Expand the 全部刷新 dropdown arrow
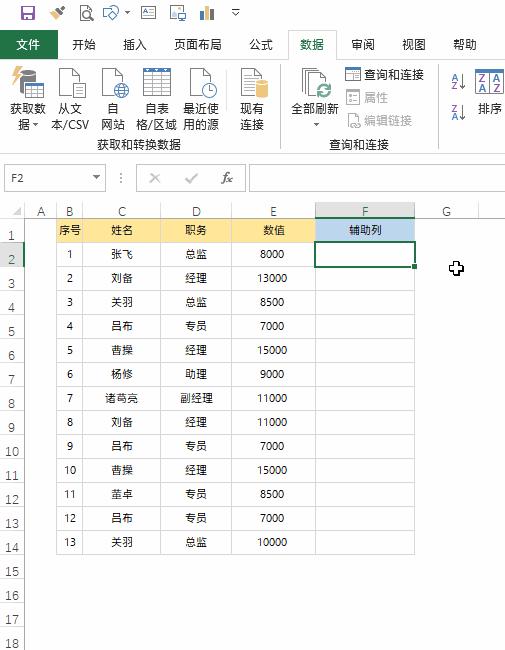505x650 pixels. 316,124
